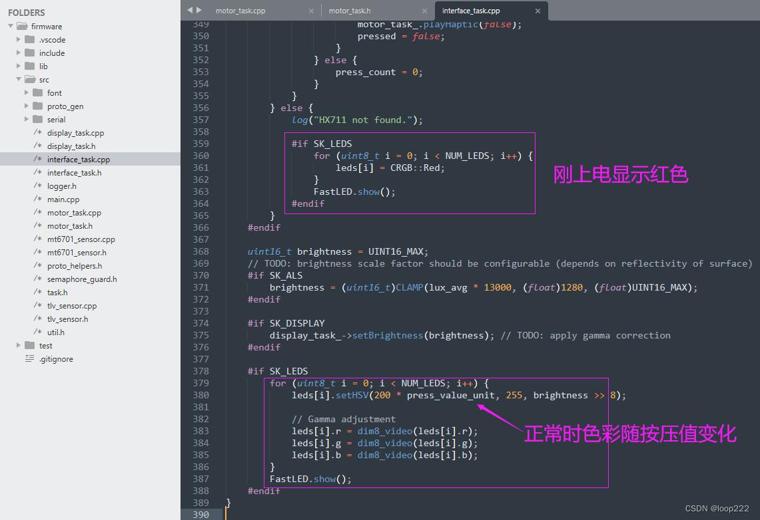Click the .vscode folder icon
760x520 pixels.
(30, 39)
